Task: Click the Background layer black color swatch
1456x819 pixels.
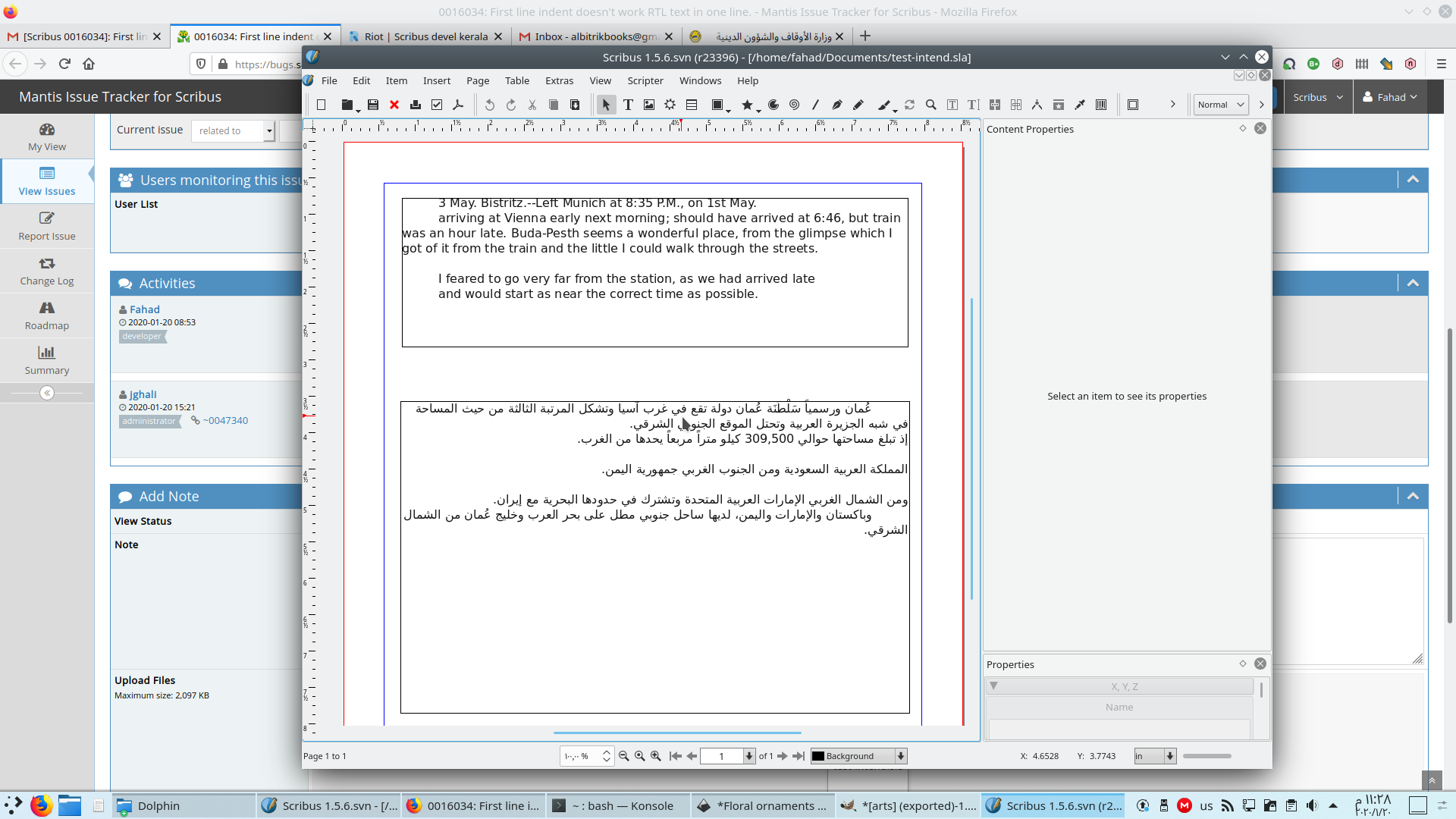Action: point(818,756)
